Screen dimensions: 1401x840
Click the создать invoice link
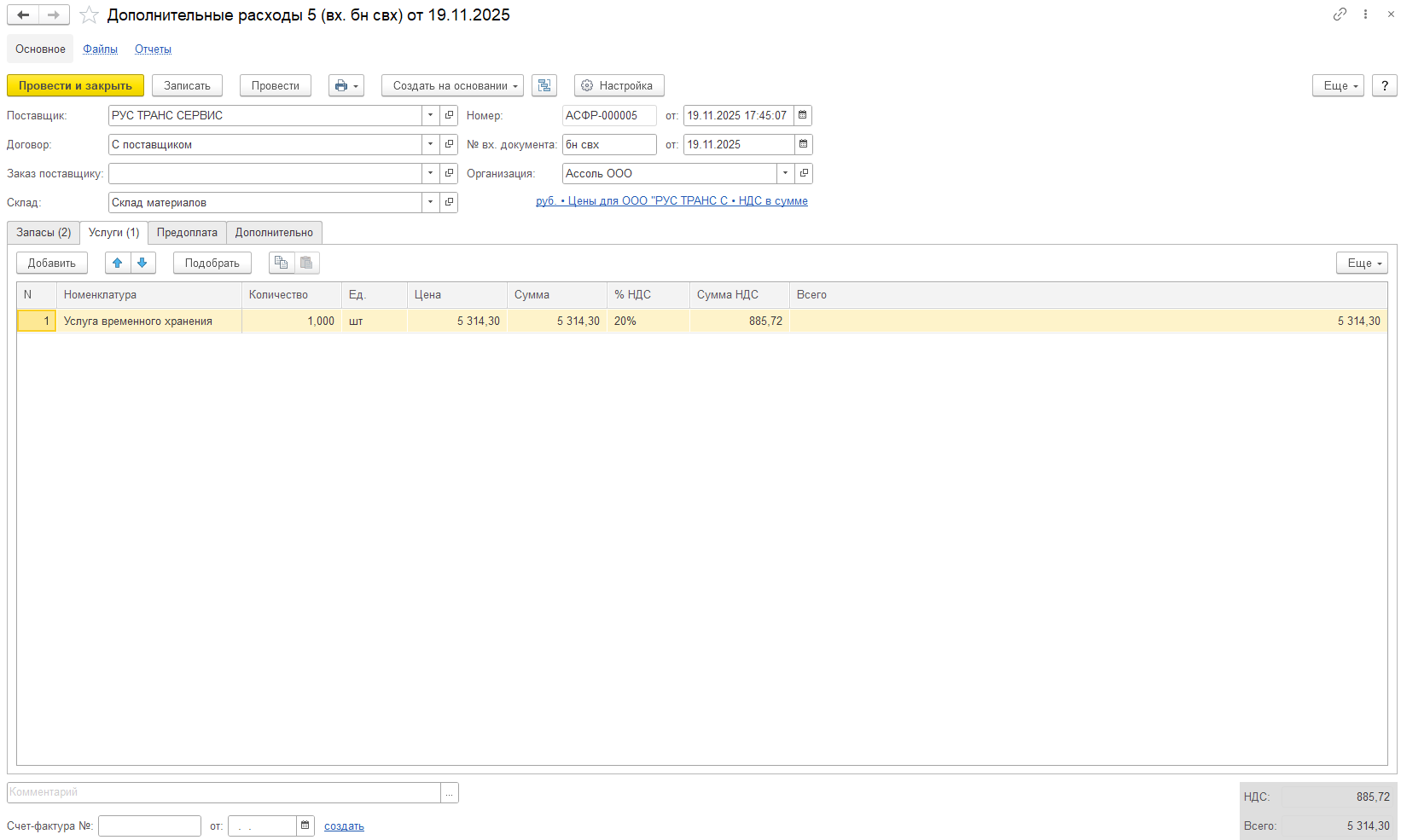click(x=344, y=826)
